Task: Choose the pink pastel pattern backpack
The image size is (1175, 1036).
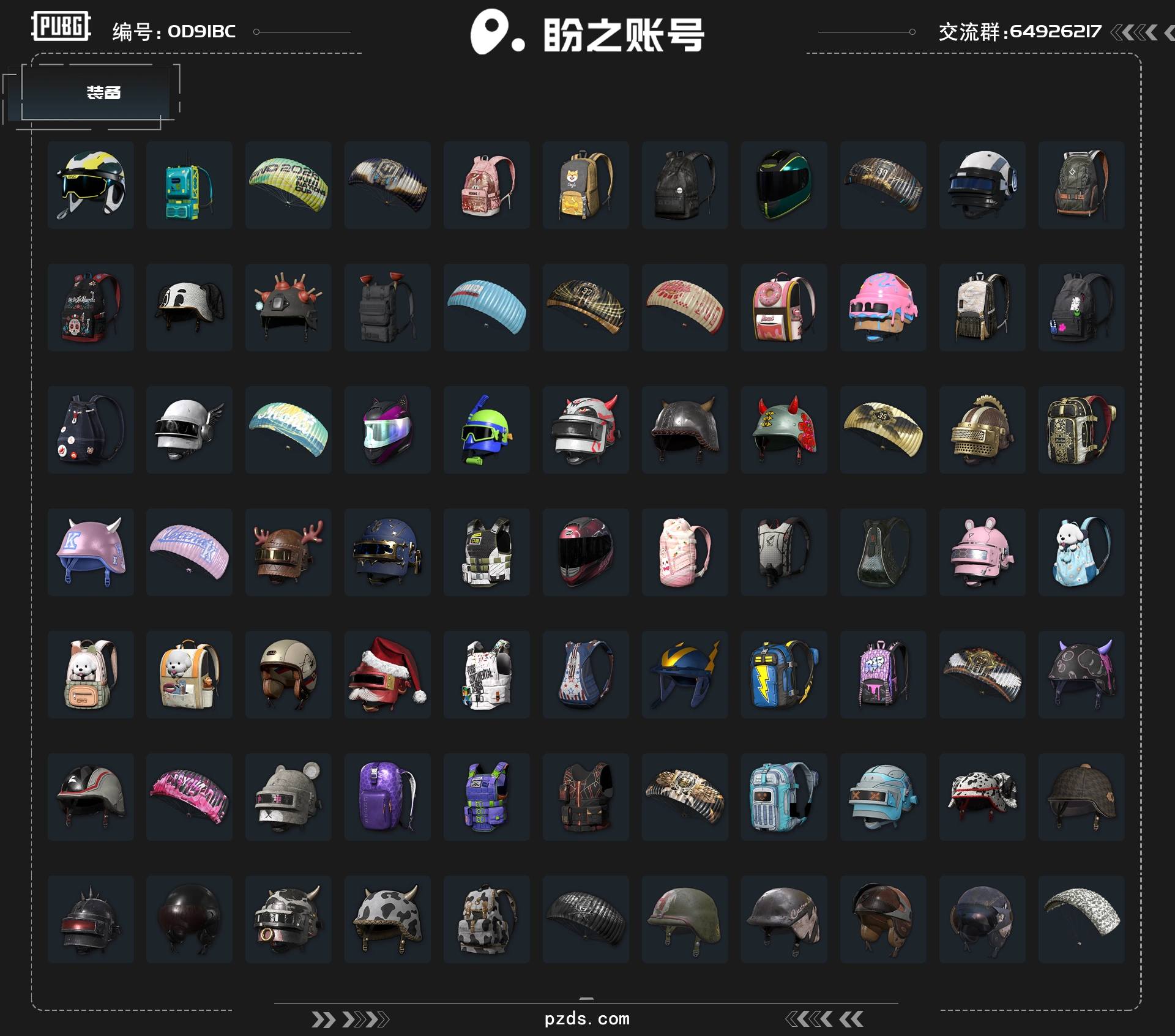Action: click(x=685, y=552)
